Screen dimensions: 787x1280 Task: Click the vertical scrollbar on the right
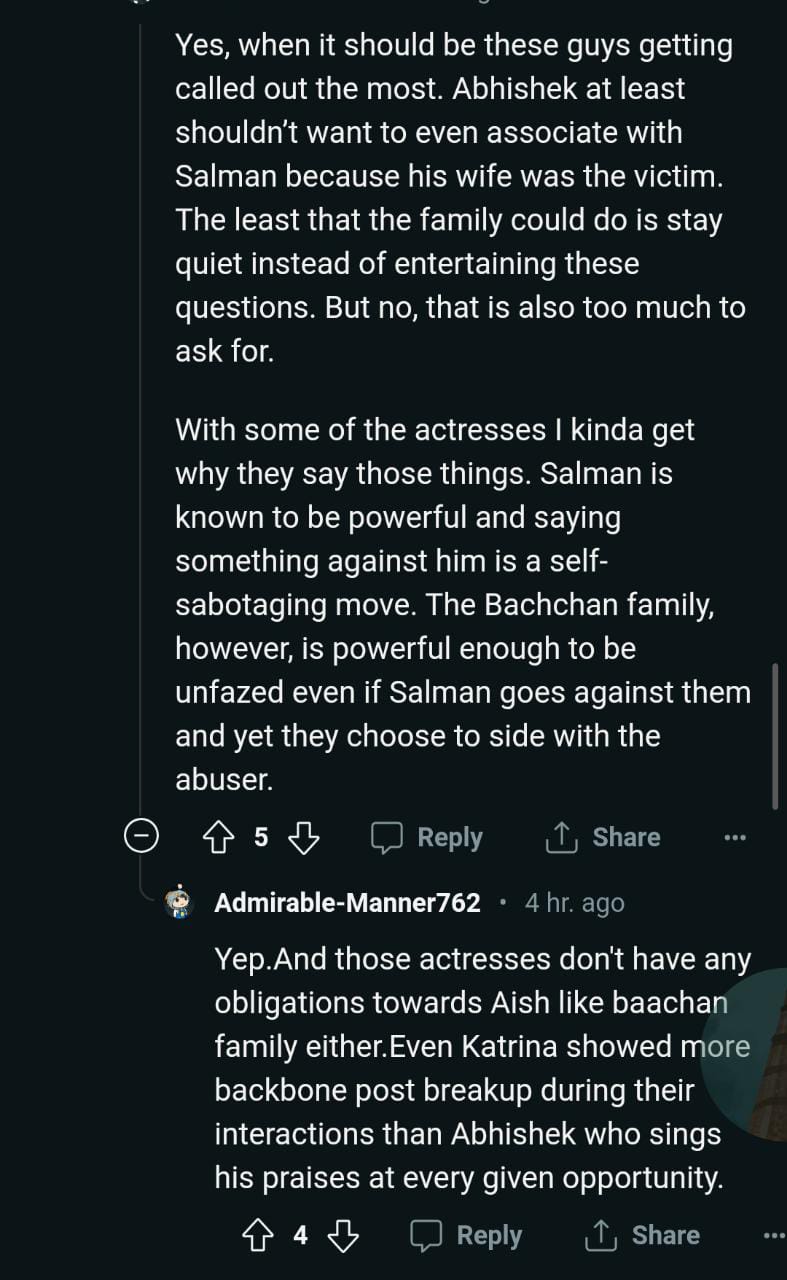click(x=776, y=735)
